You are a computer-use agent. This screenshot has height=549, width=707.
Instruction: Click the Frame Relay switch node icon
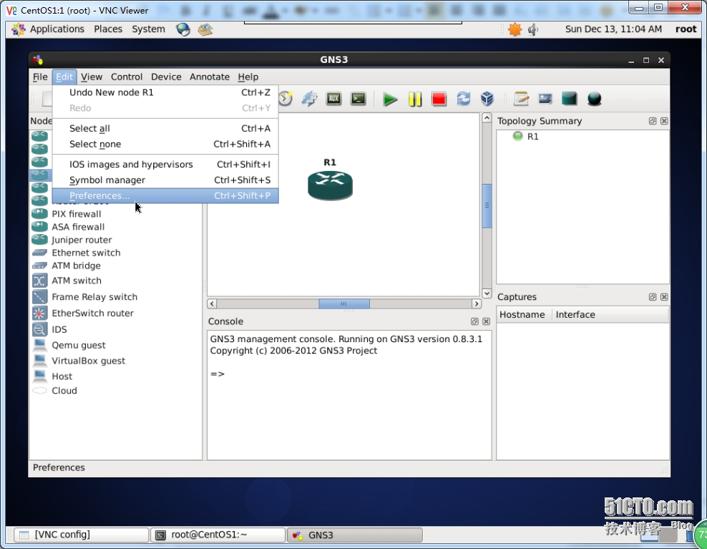click(x=40, y=297)
